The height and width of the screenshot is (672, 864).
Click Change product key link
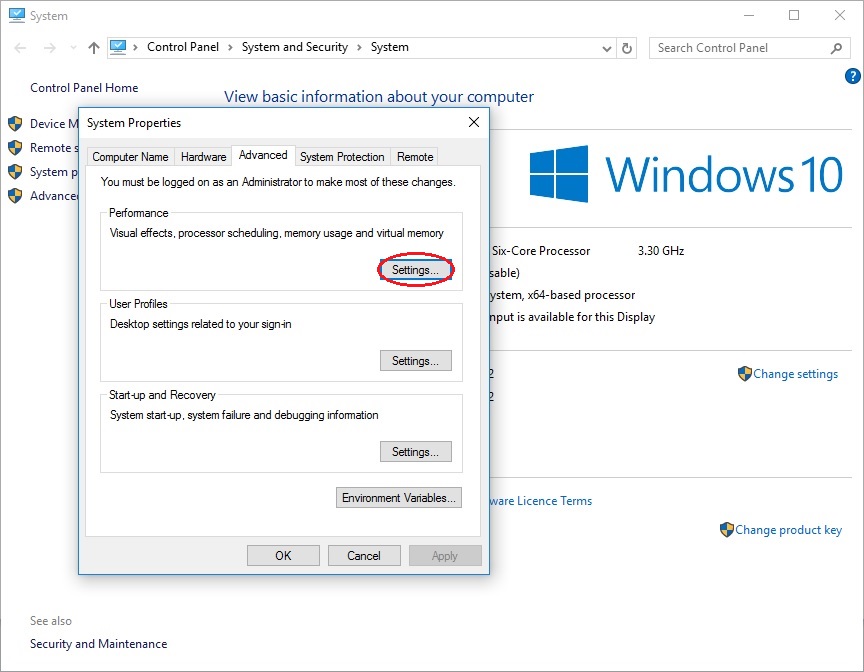788,530
